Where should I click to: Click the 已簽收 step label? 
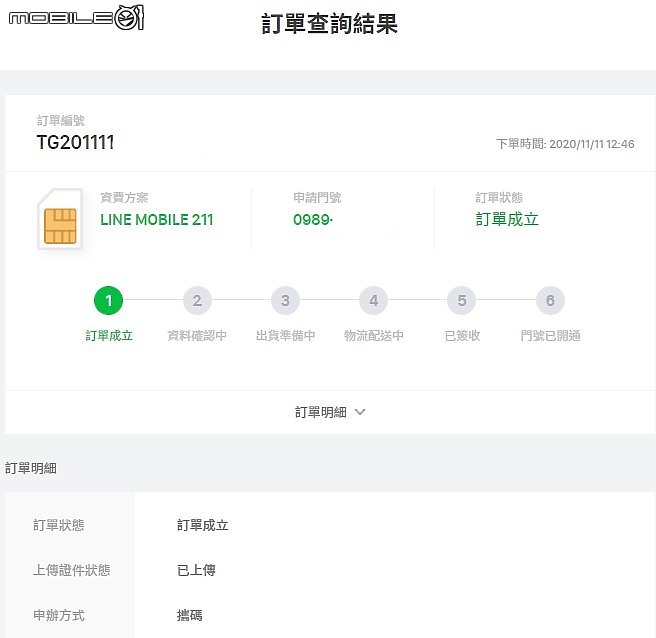tap(462, 336)
